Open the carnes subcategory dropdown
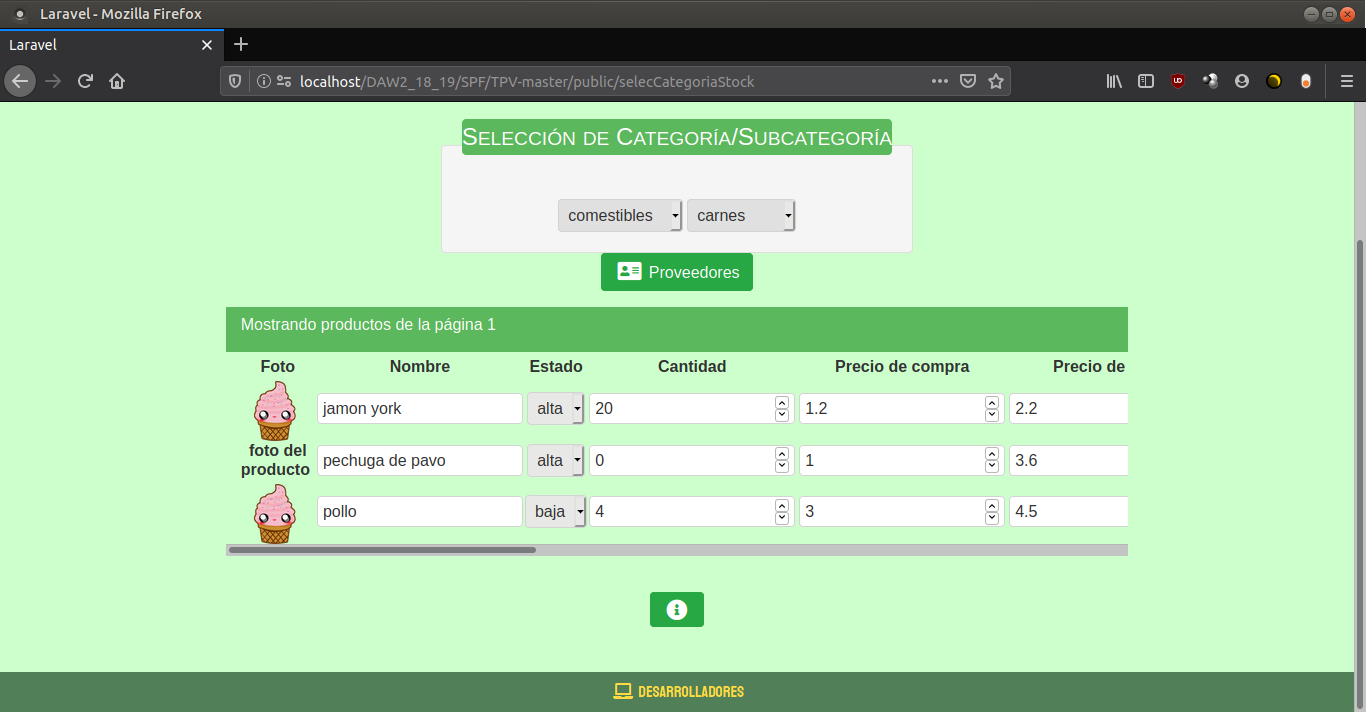 [740, 215]
